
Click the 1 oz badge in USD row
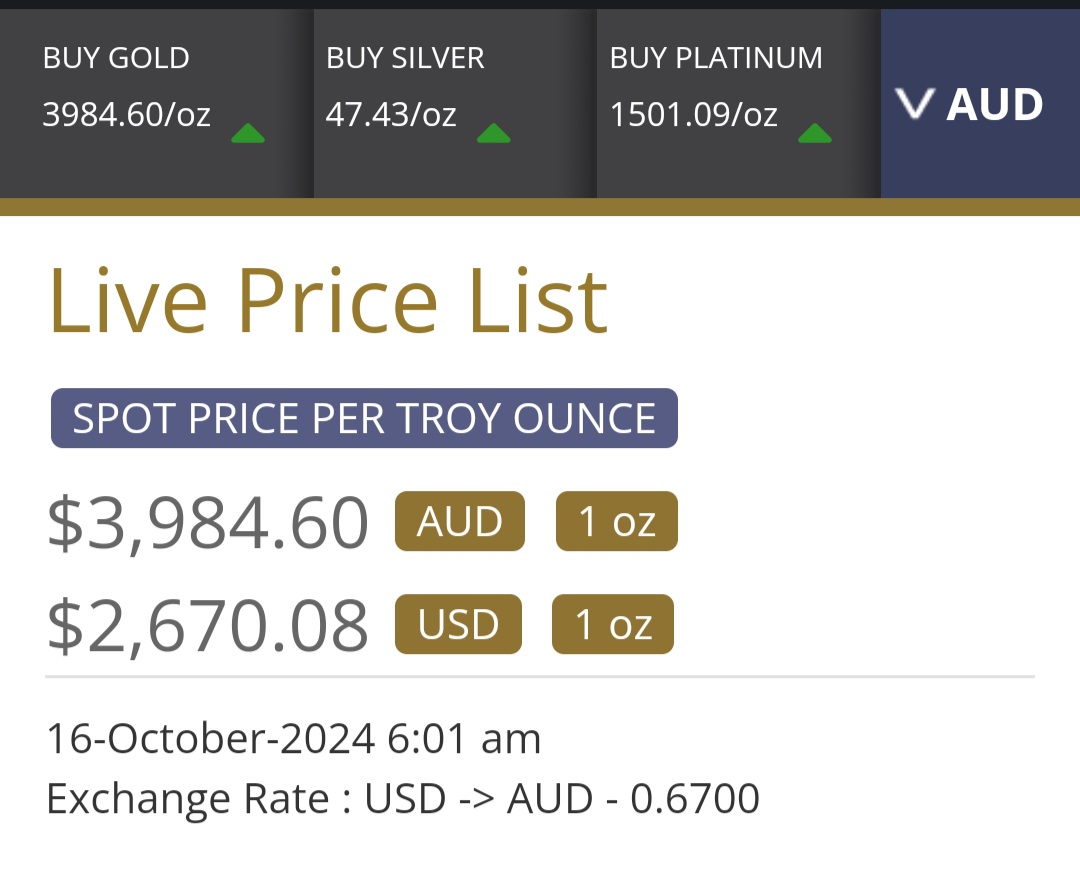point(612,624)
